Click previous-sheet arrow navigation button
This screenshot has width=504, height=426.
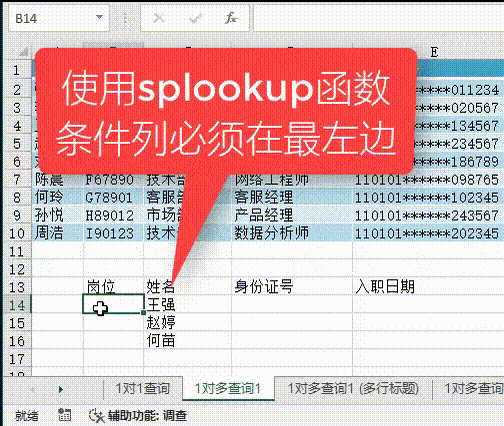click(33, 389)
